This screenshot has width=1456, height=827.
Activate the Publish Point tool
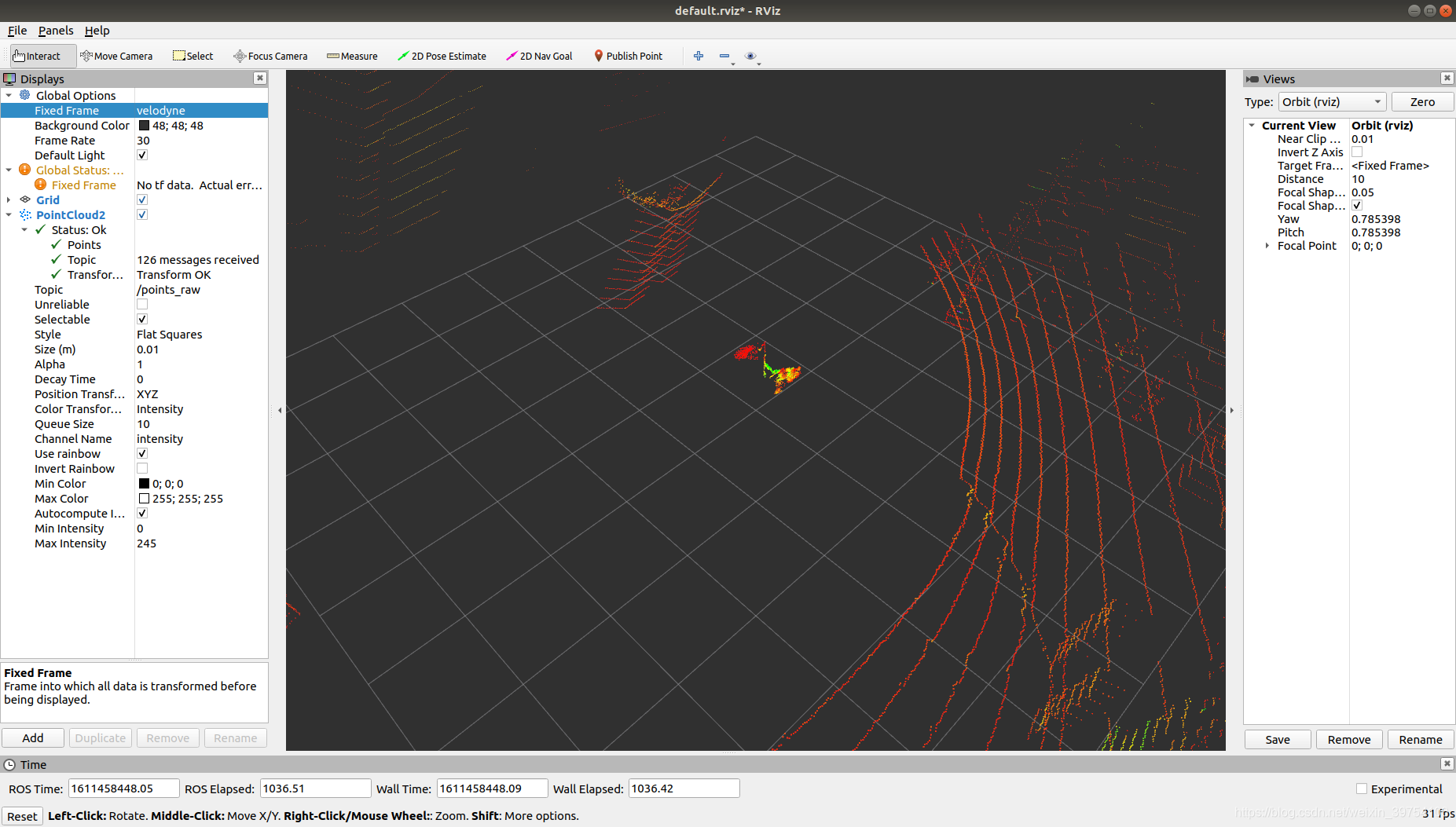point(628,56)
